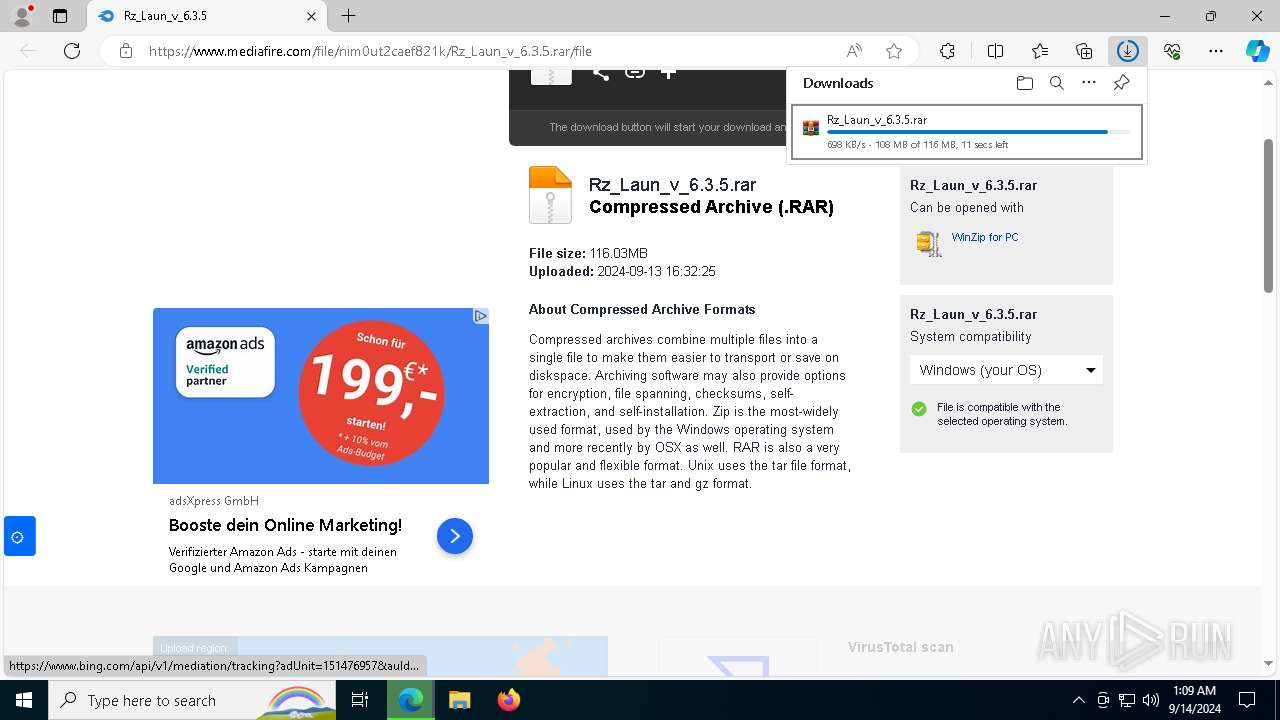Screen dimensions: 1280x720
Task: Click the RAR file type icon
Action: 550,195
